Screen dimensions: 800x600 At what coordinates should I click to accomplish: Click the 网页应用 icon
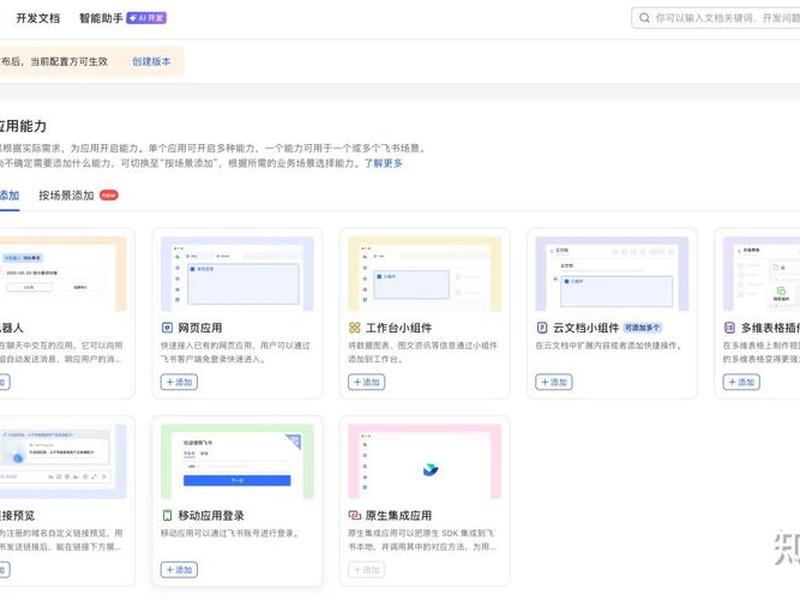click(x=167, y=328)
